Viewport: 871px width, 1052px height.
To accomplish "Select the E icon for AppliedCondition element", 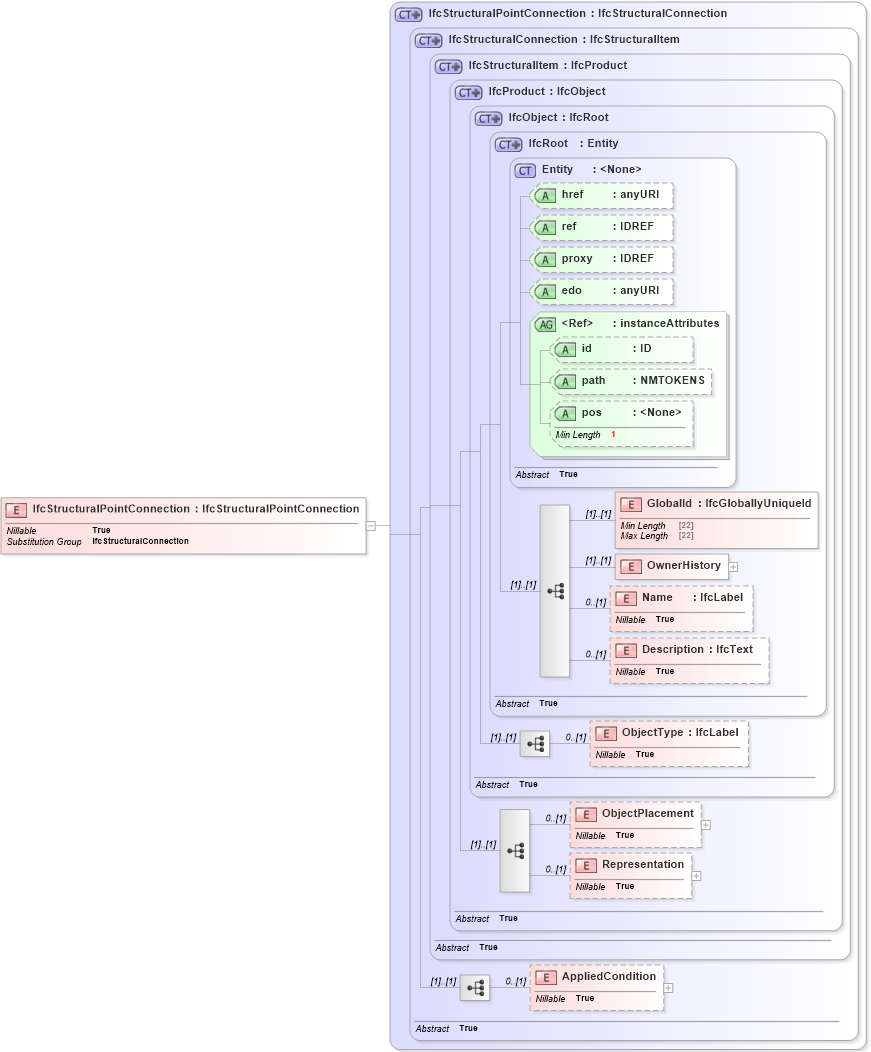I will coord(544,976).
